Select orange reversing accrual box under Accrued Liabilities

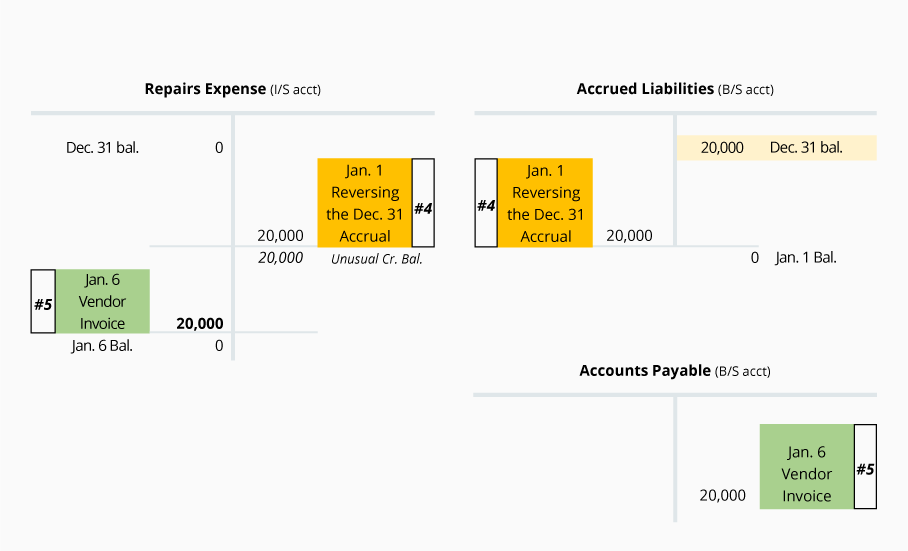click(x=545, y=203)
